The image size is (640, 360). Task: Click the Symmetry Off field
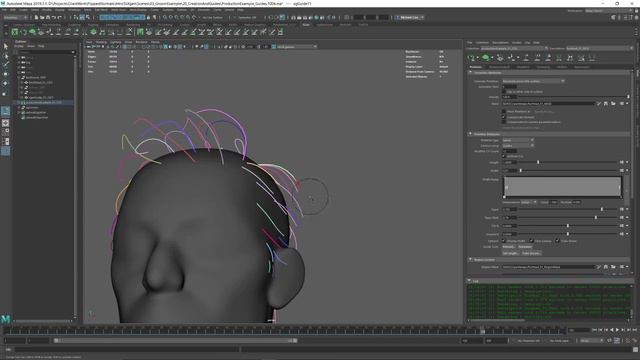click(247, 18)
